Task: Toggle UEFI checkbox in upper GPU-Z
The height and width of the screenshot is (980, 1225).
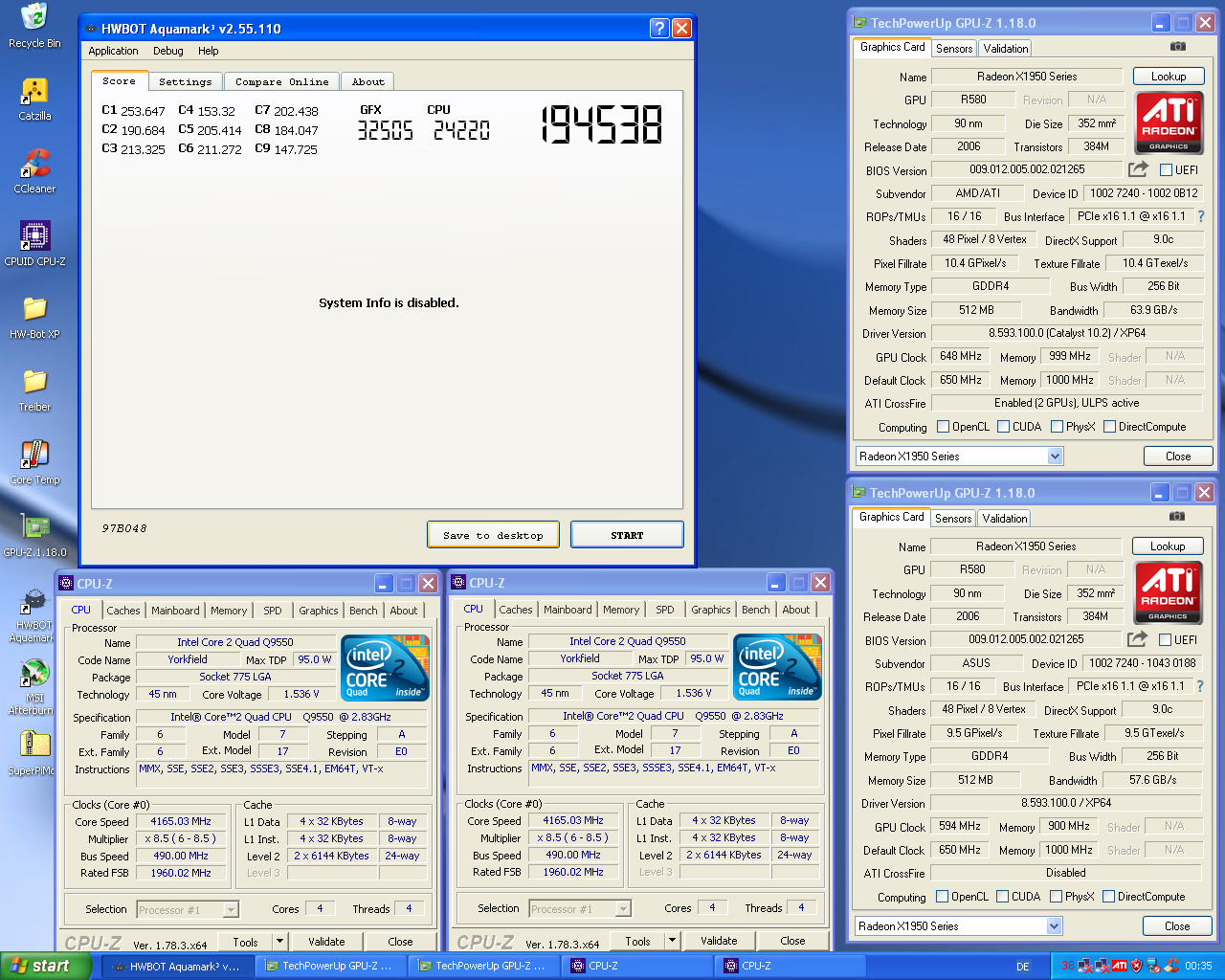Action: (1166, 169)
